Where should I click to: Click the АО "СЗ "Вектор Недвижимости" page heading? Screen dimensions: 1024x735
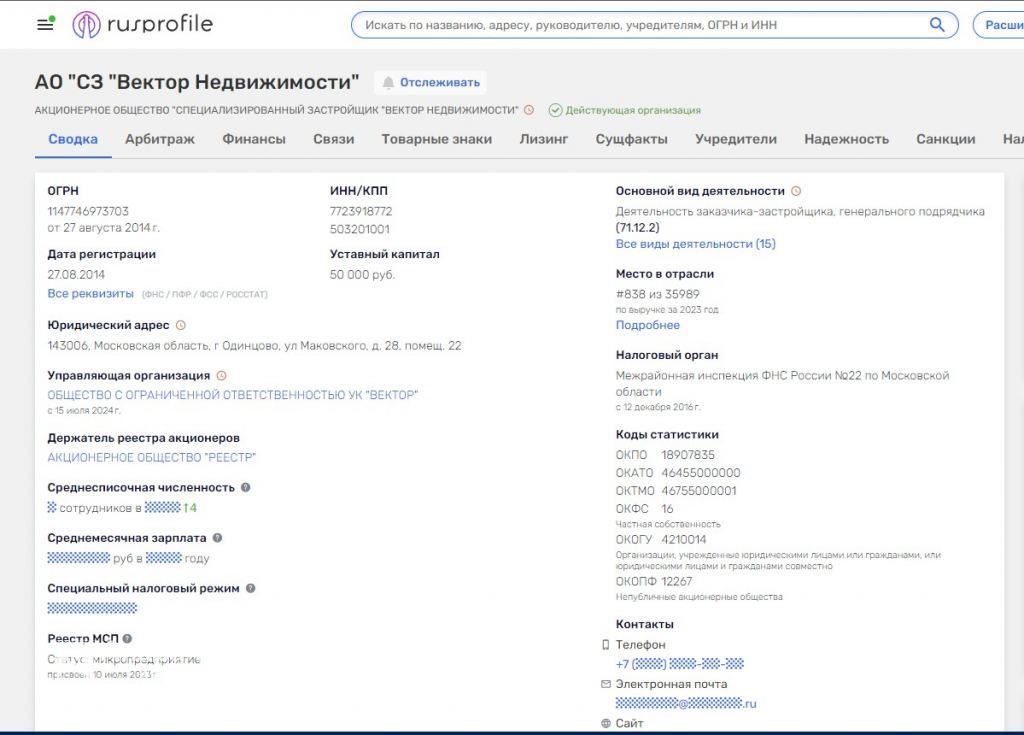(x=197, y=82)
